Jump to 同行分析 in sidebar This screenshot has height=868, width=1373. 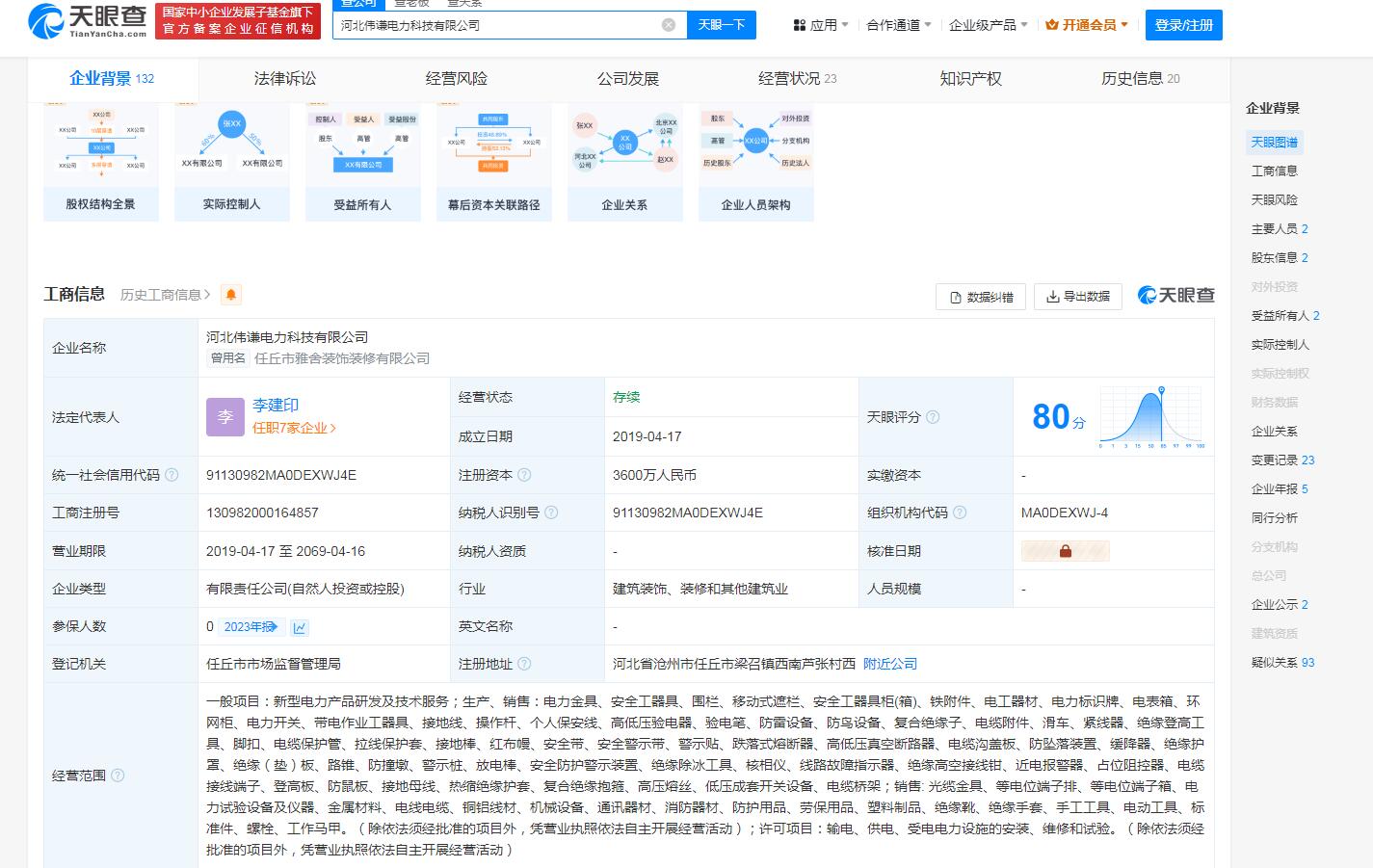pos(1274,518)
